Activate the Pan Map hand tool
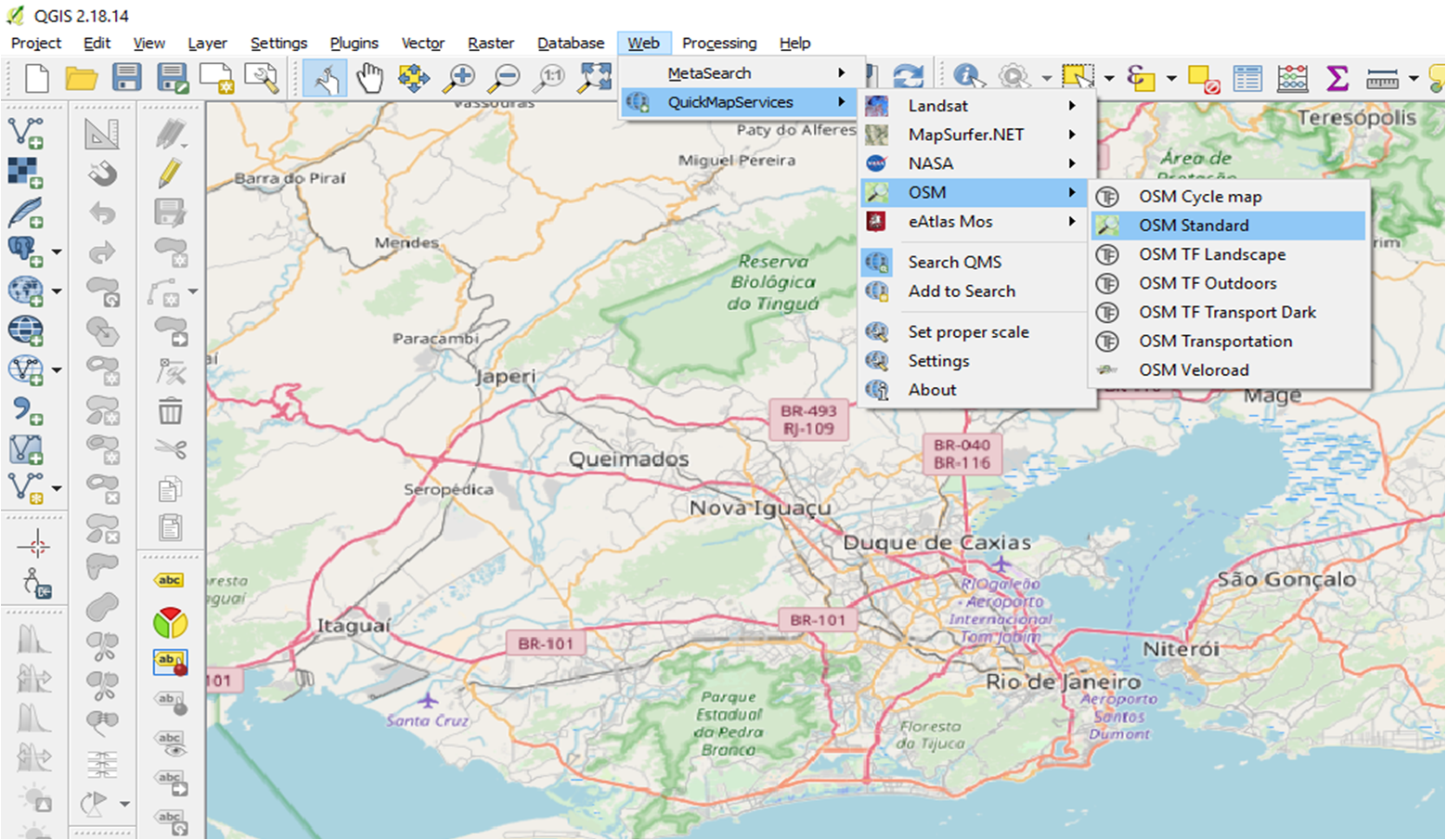The height and width of the screenshot is (840, 1446). point(369,78)
